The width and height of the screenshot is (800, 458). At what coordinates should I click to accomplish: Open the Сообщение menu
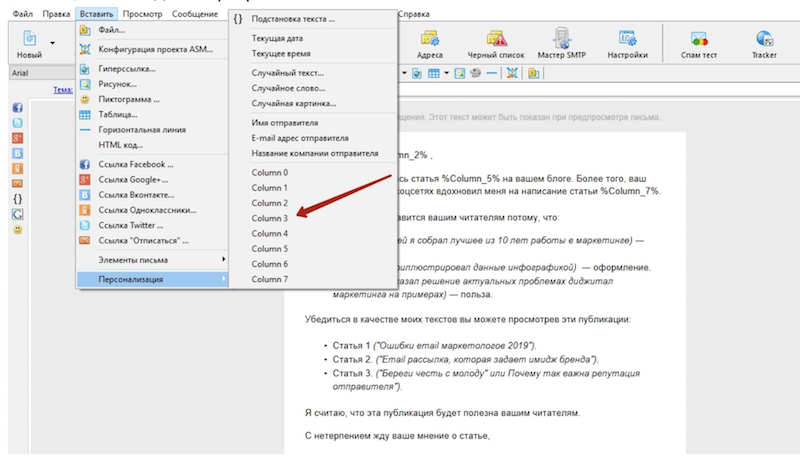coord(195,14)
